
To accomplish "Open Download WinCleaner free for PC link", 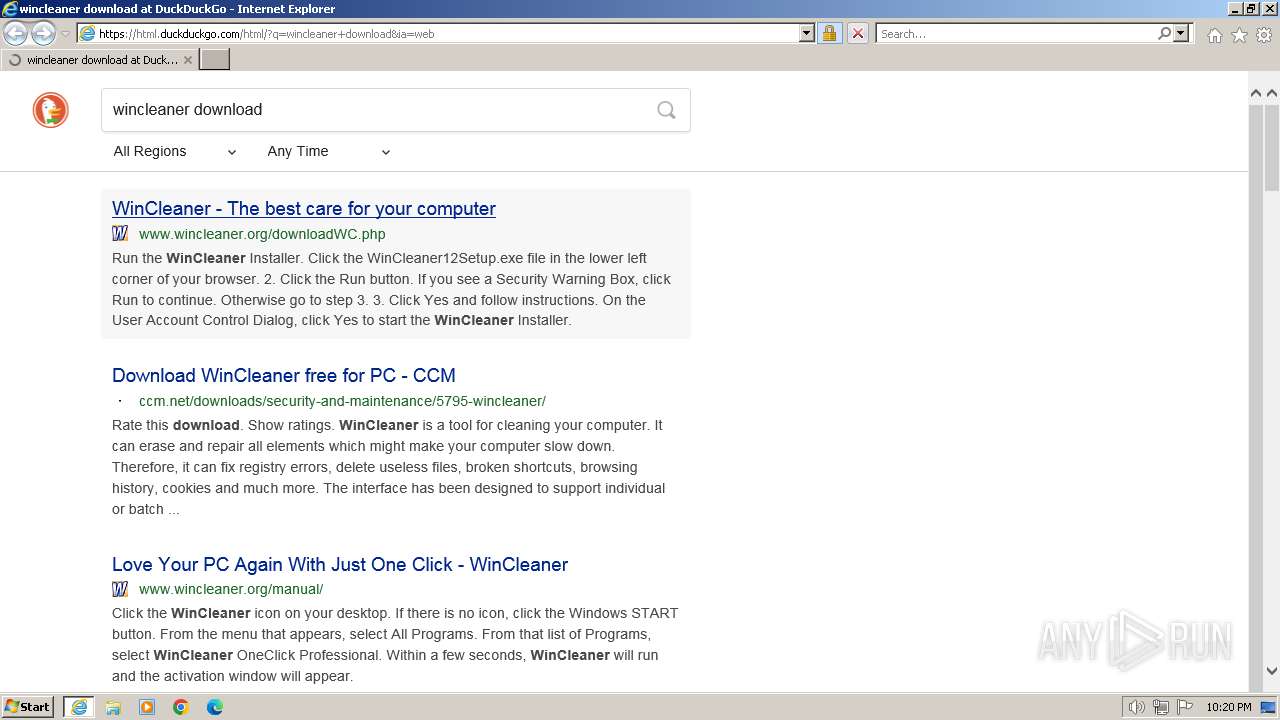I will [x=284, y=375].
